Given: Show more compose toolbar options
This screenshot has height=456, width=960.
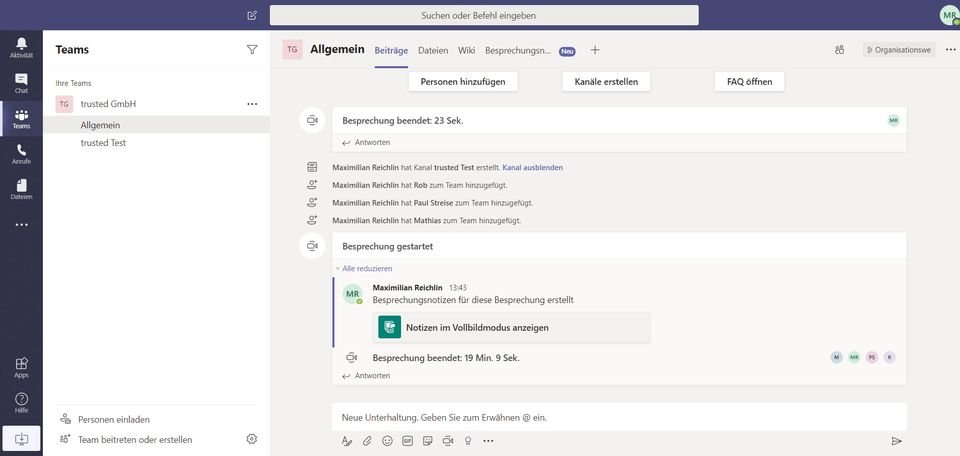Looking at the screenshot, I should [488, 441].
